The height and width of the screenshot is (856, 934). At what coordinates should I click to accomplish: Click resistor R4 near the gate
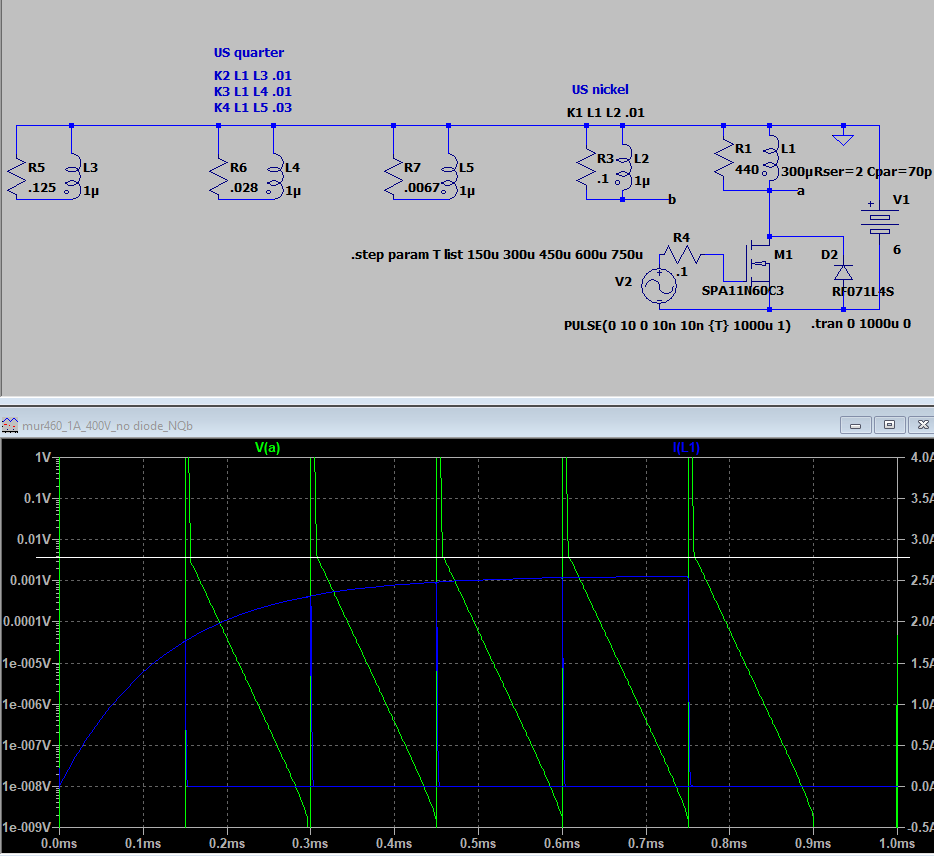tap(682, 255)
